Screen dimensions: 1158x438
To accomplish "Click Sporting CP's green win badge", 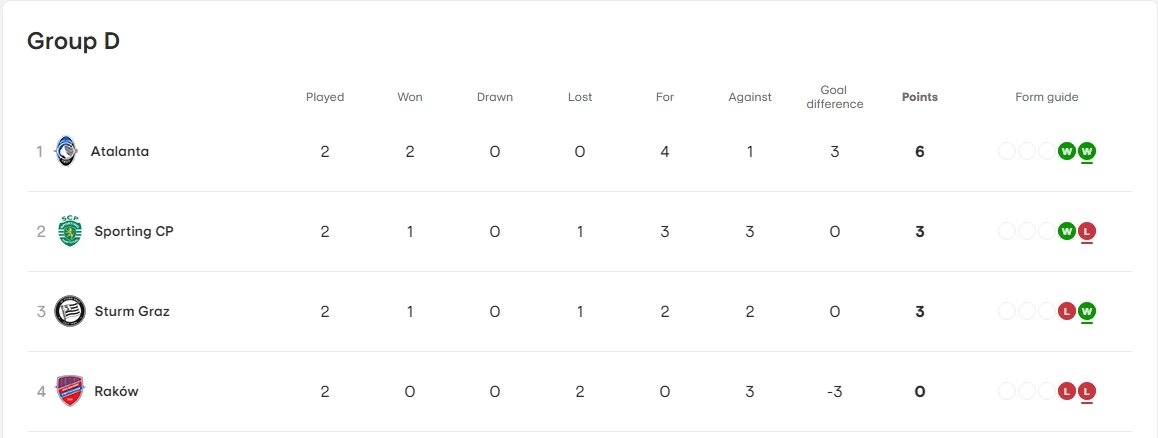I will click(1067, 231).
